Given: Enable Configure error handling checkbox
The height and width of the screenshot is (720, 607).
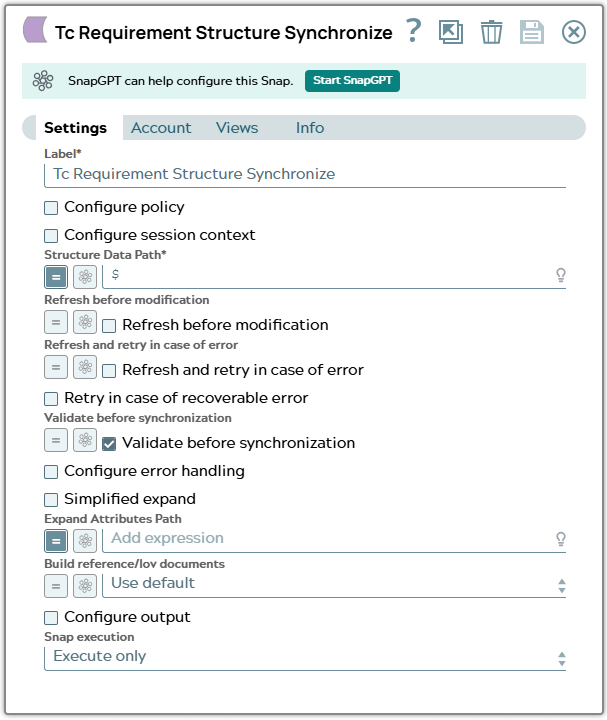Looking at the screenshot, I should (51, 472).
